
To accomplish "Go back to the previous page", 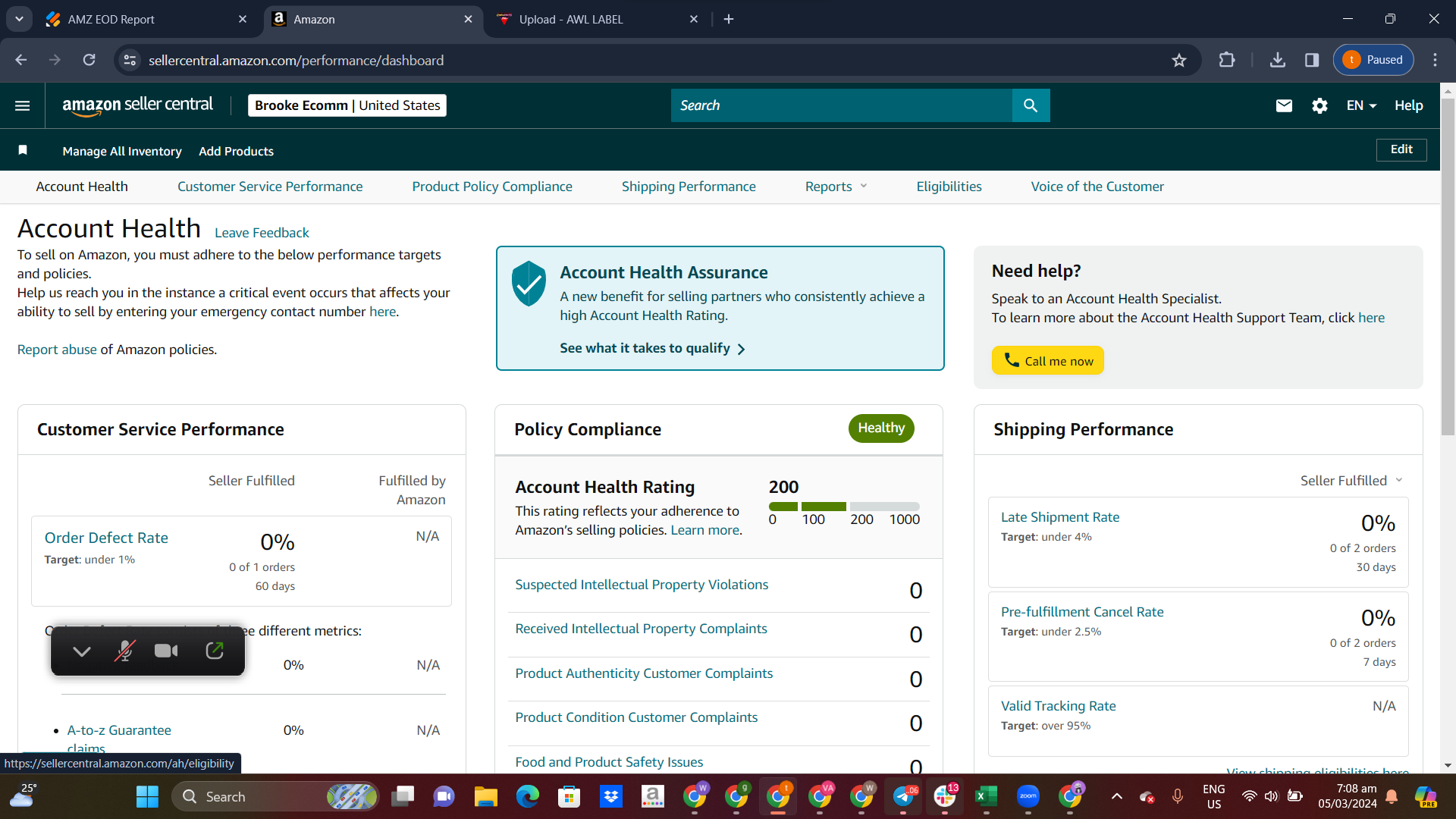I will 21,60.
